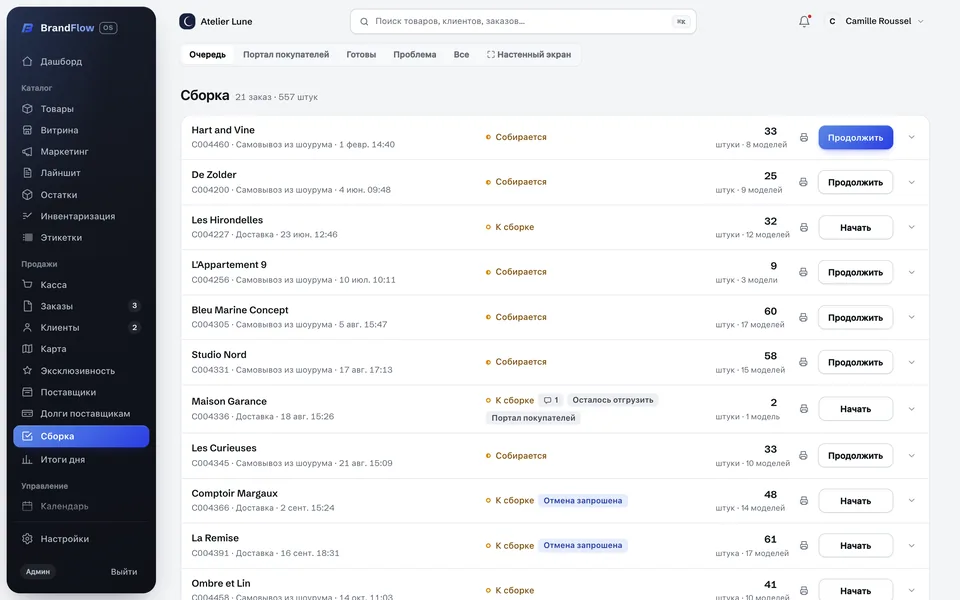The width and height of the screenshot is (960, 600).
Task: Click printer icon for Les Curieuses
Action: (x=803, y=456)
